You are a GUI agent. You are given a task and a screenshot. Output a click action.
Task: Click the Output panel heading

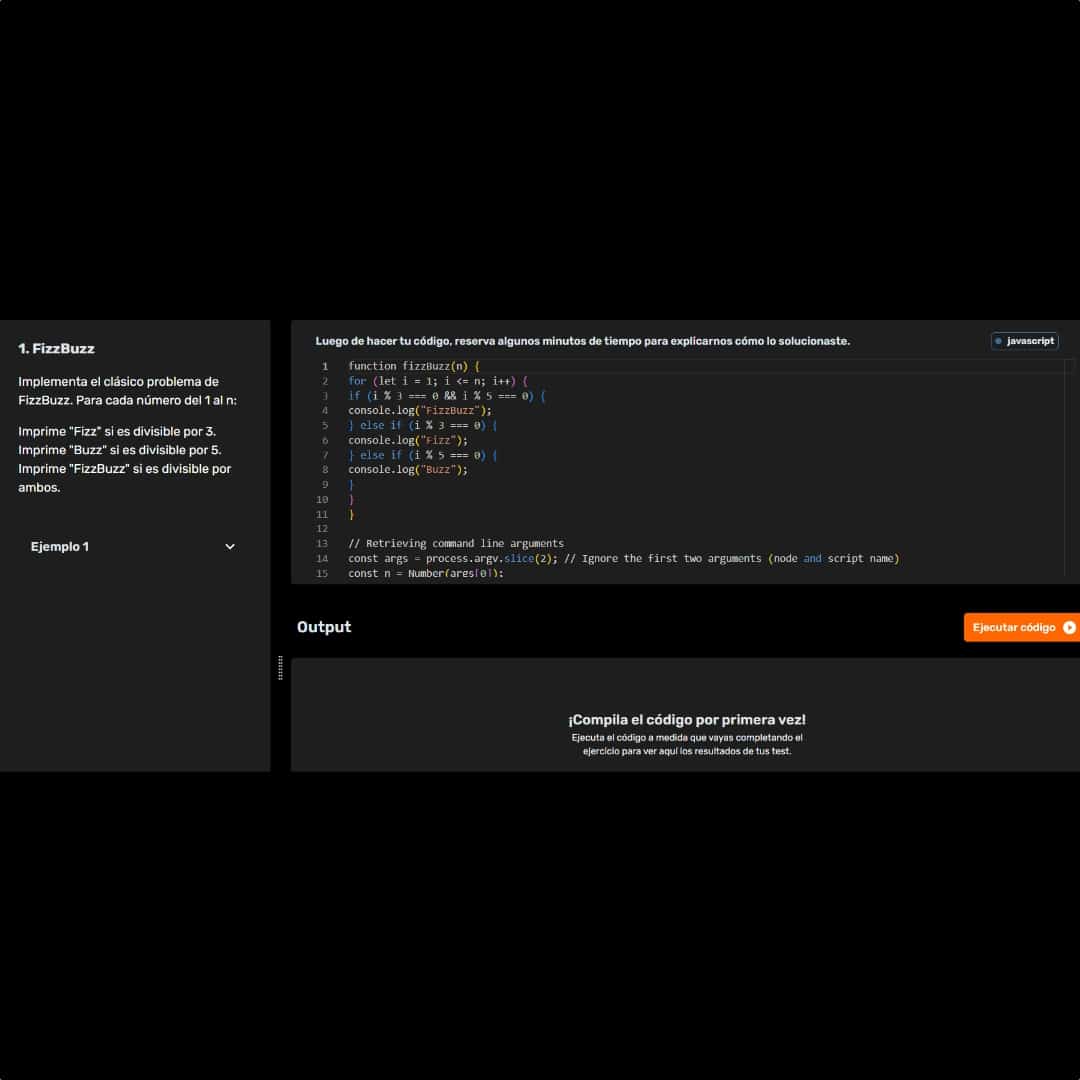point(324,627)
